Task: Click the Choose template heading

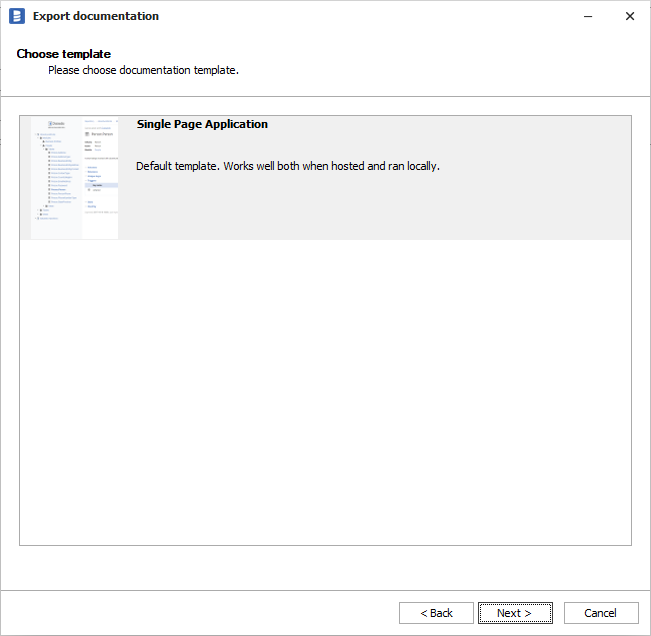Action: point(64,54)
